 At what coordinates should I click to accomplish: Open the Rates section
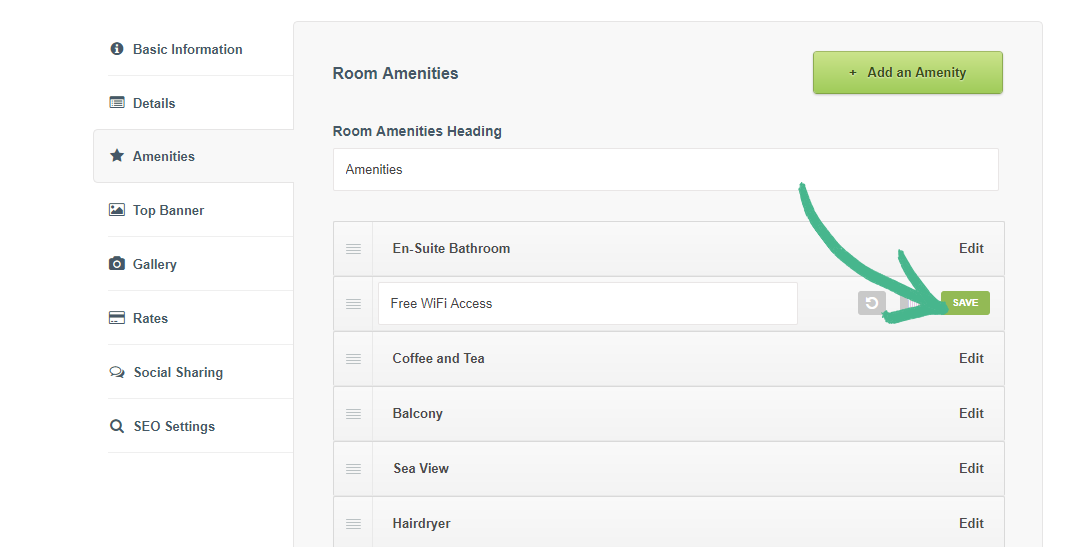coord(150,318)
